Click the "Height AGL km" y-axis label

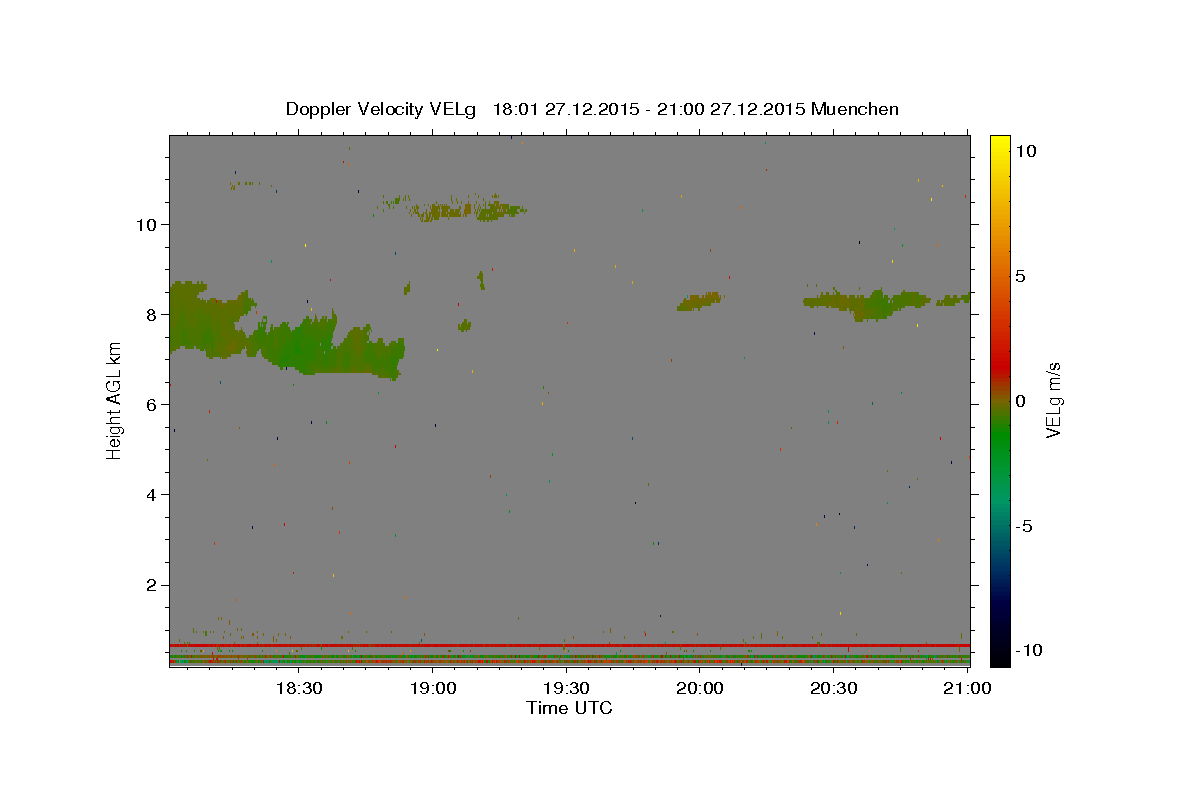click(114, 400)
